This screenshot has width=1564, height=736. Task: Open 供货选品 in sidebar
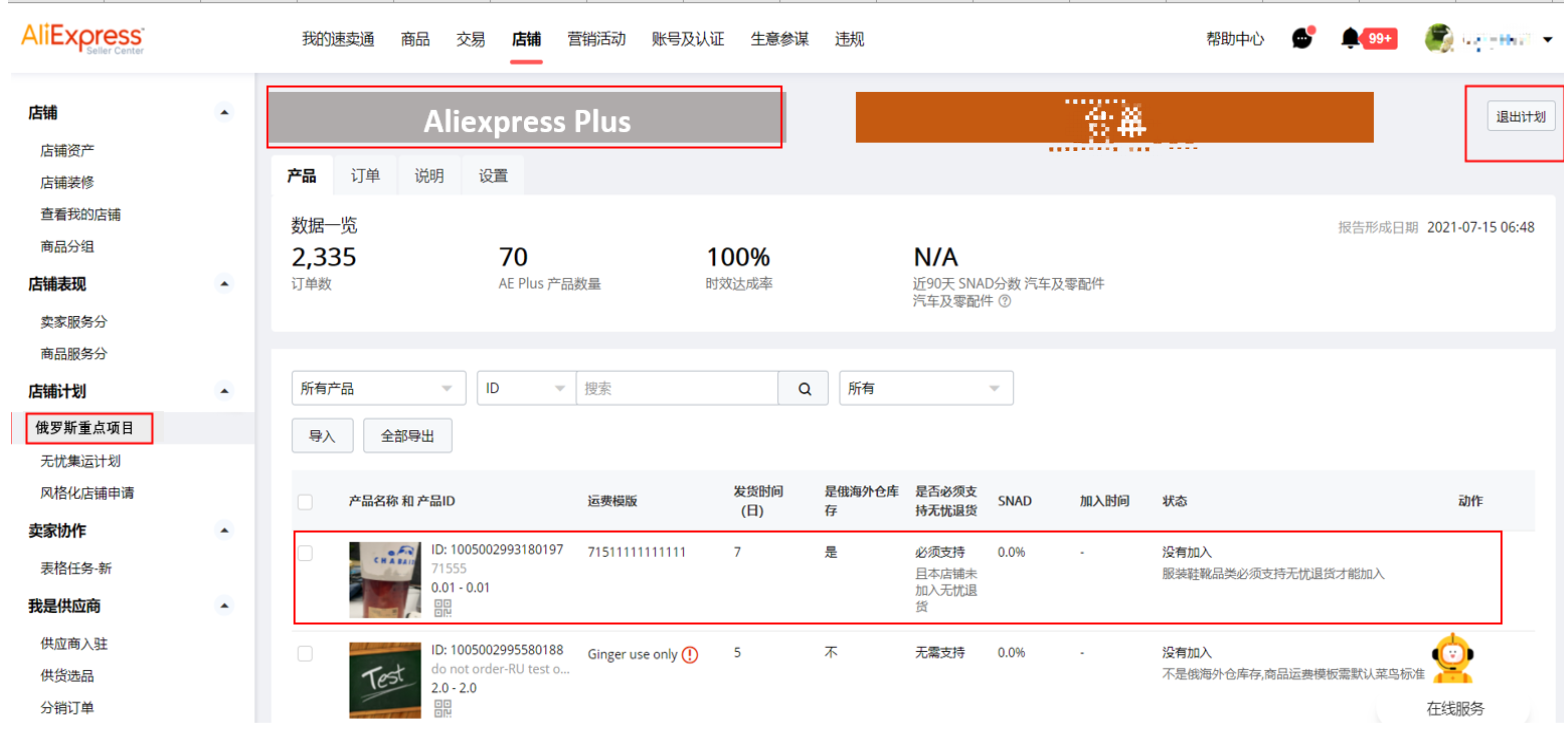[x=67, y=675]
